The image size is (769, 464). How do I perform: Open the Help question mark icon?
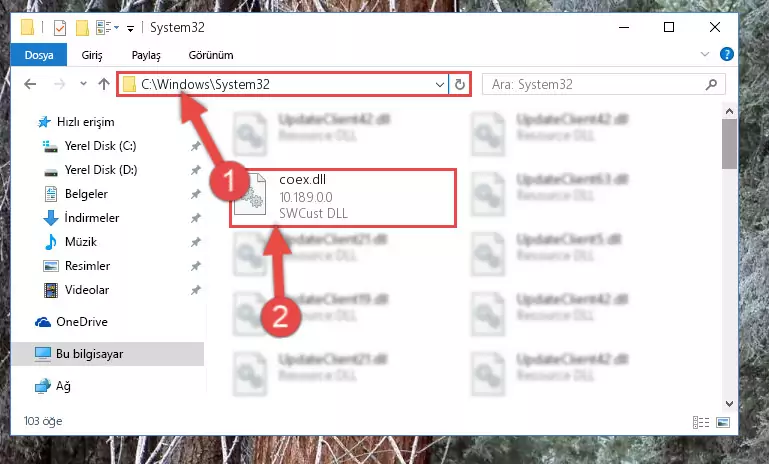(x=726, y=54)
